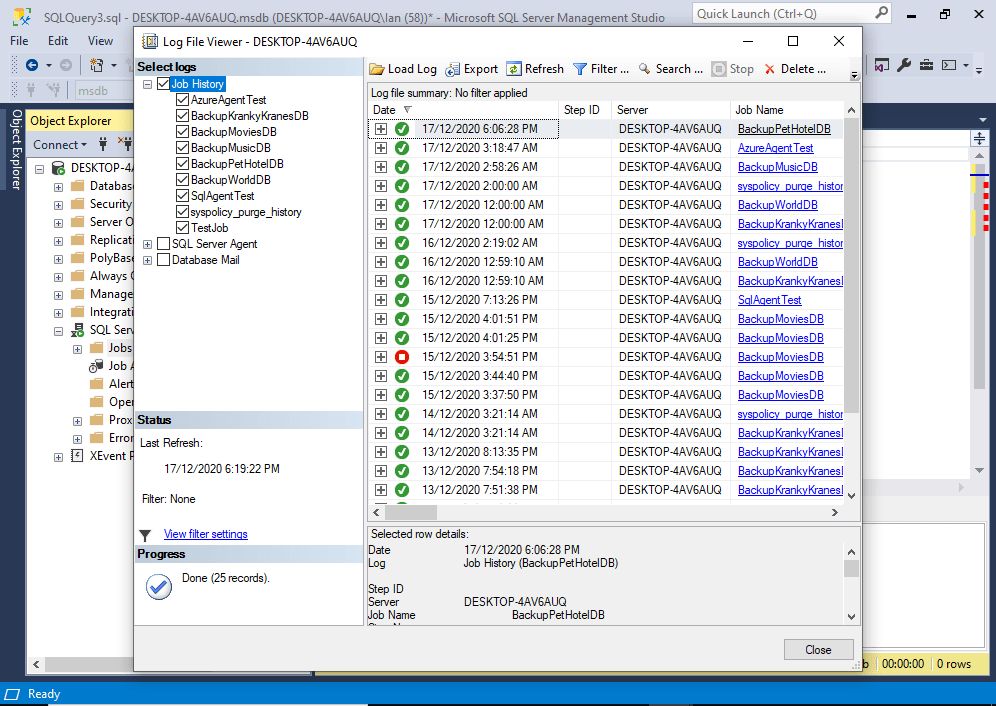The height and width of the screenshot is (706, 996).
Task: Click the log grid horizontal scrollbar thumb
Action: [x=410, y=512]
